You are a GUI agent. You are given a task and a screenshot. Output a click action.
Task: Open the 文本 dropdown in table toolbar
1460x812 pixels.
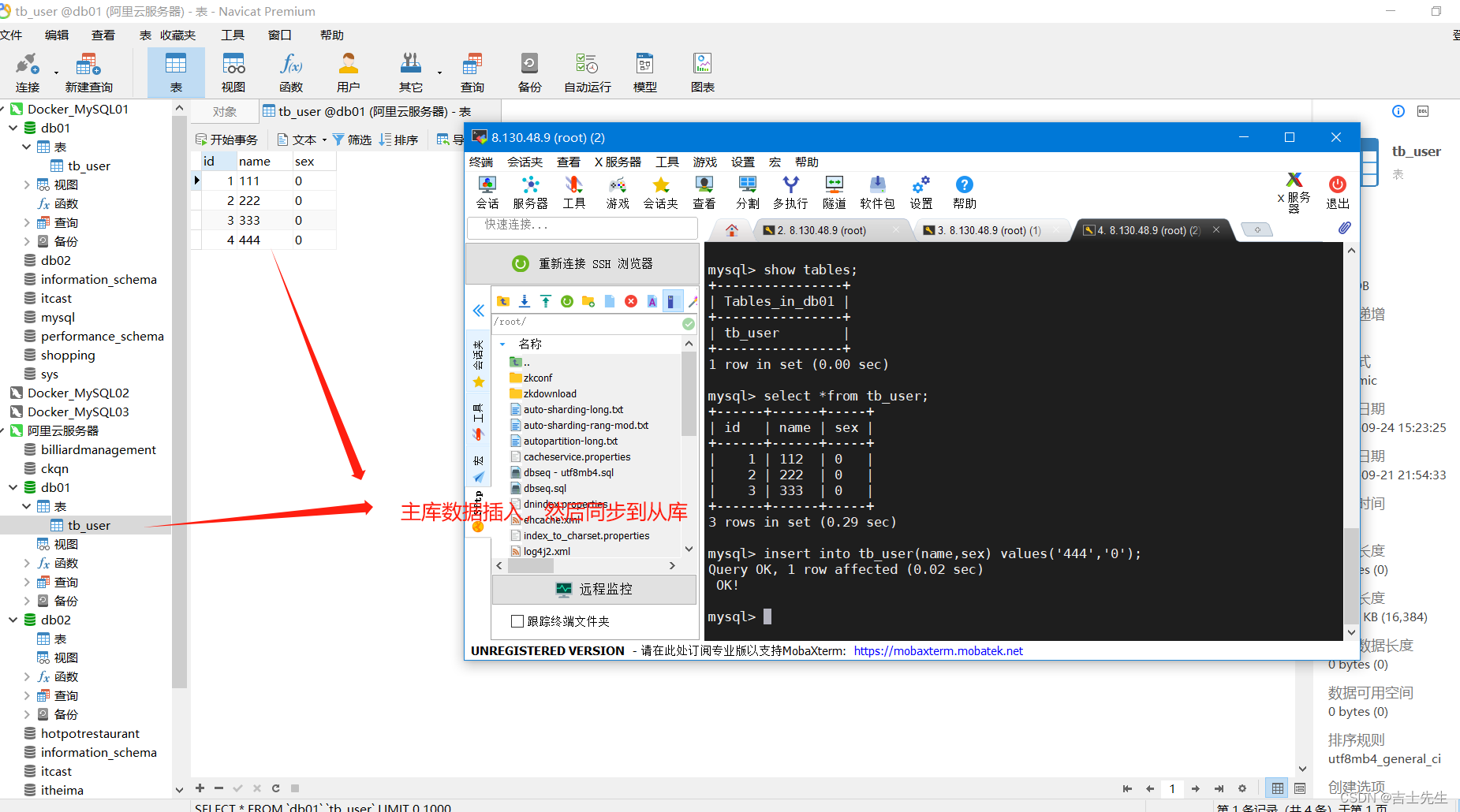click(x=303, y=140)
